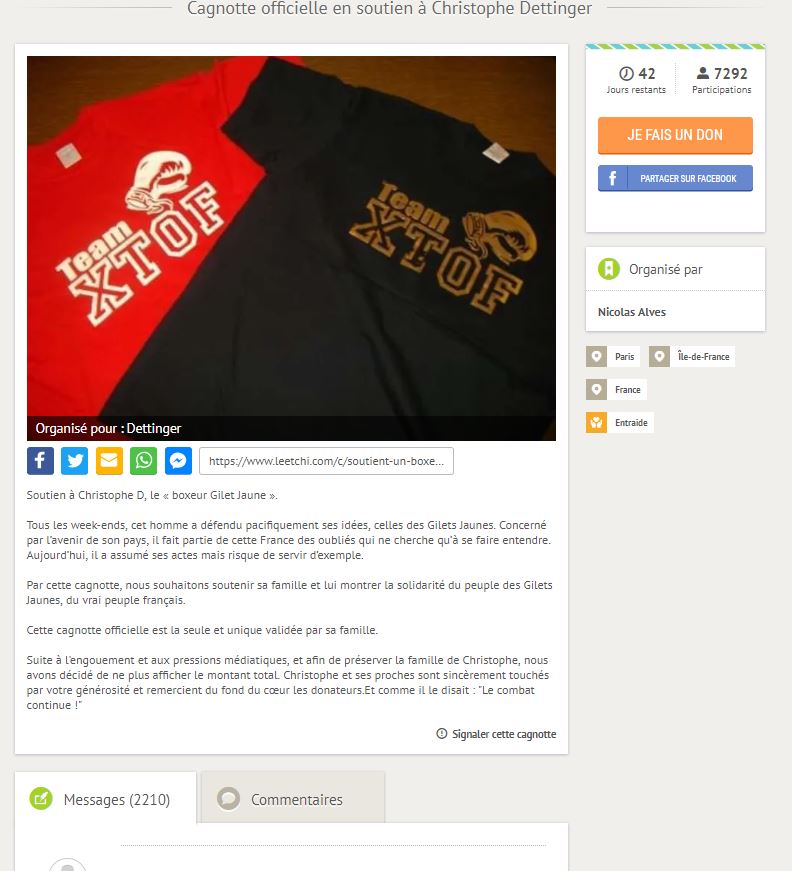Select the leetchi.com share URL field
Image resolution: width=792 pixels, height=871 pixels.
[327, 461]
